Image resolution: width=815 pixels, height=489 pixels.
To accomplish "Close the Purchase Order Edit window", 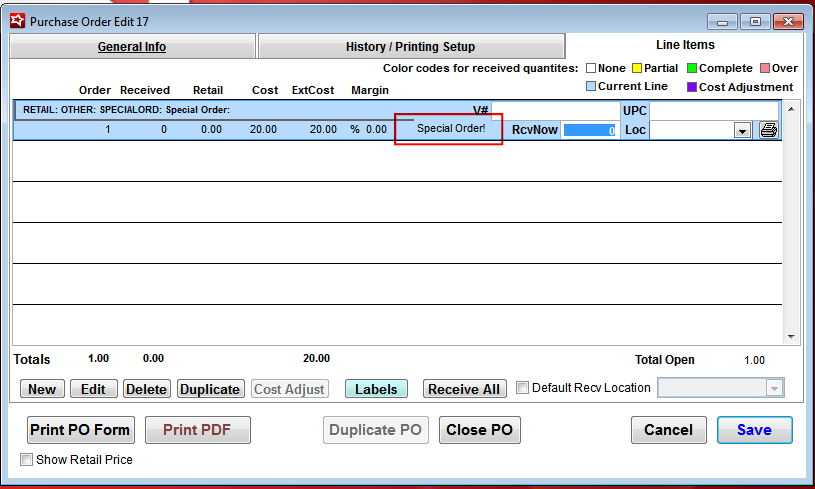I will [x=788, y=22].
